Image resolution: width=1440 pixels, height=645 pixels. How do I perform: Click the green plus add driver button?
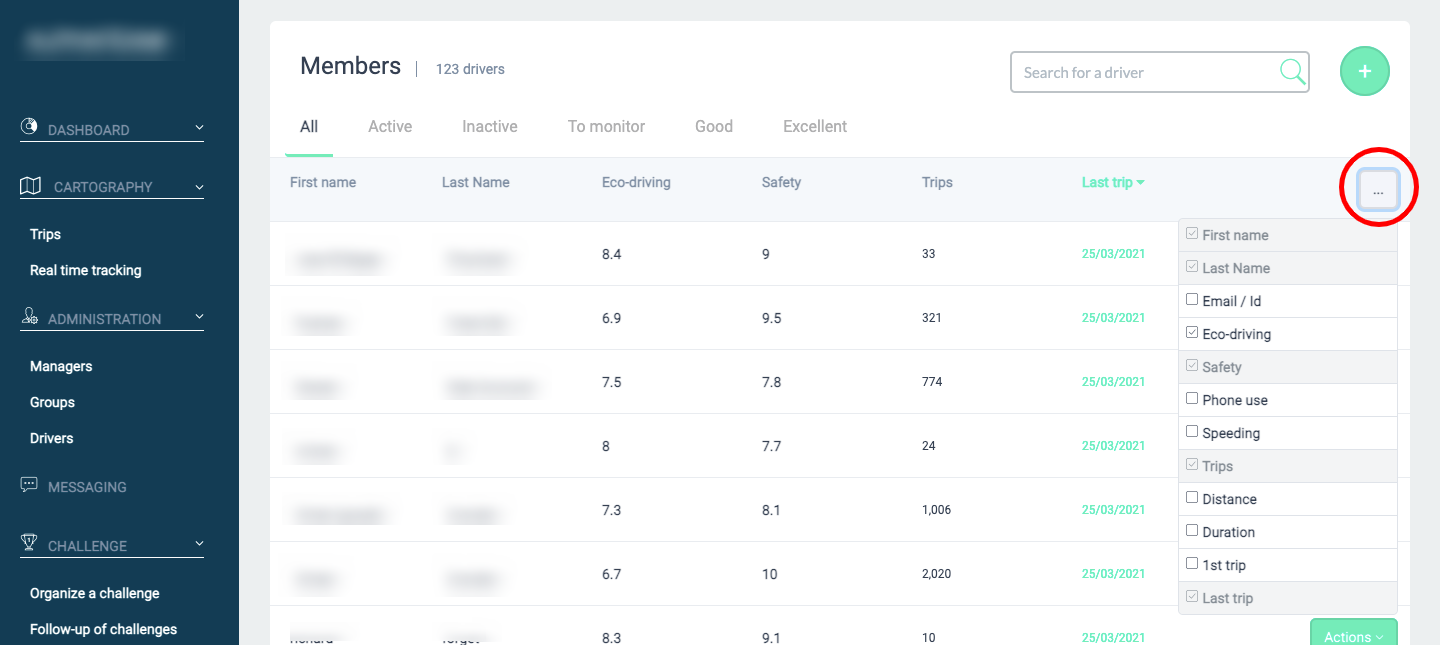click(x=1364, y=72)
